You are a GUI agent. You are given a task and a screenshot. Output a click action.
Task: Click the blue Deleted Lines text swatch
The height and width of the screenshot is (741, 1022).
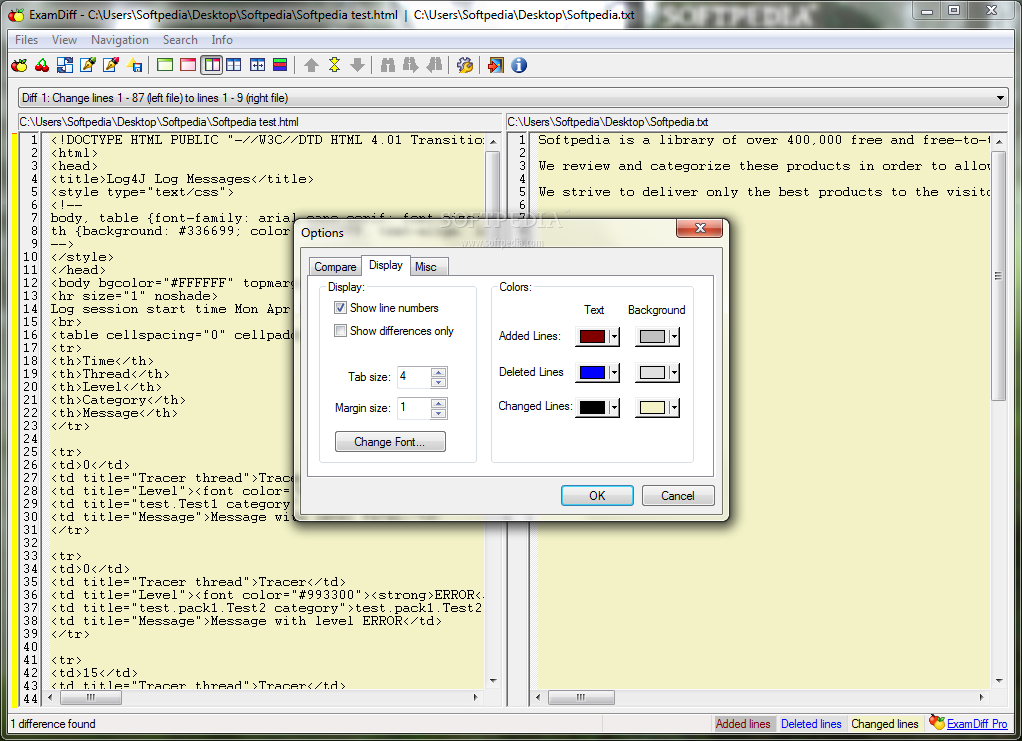coord(592,373)
